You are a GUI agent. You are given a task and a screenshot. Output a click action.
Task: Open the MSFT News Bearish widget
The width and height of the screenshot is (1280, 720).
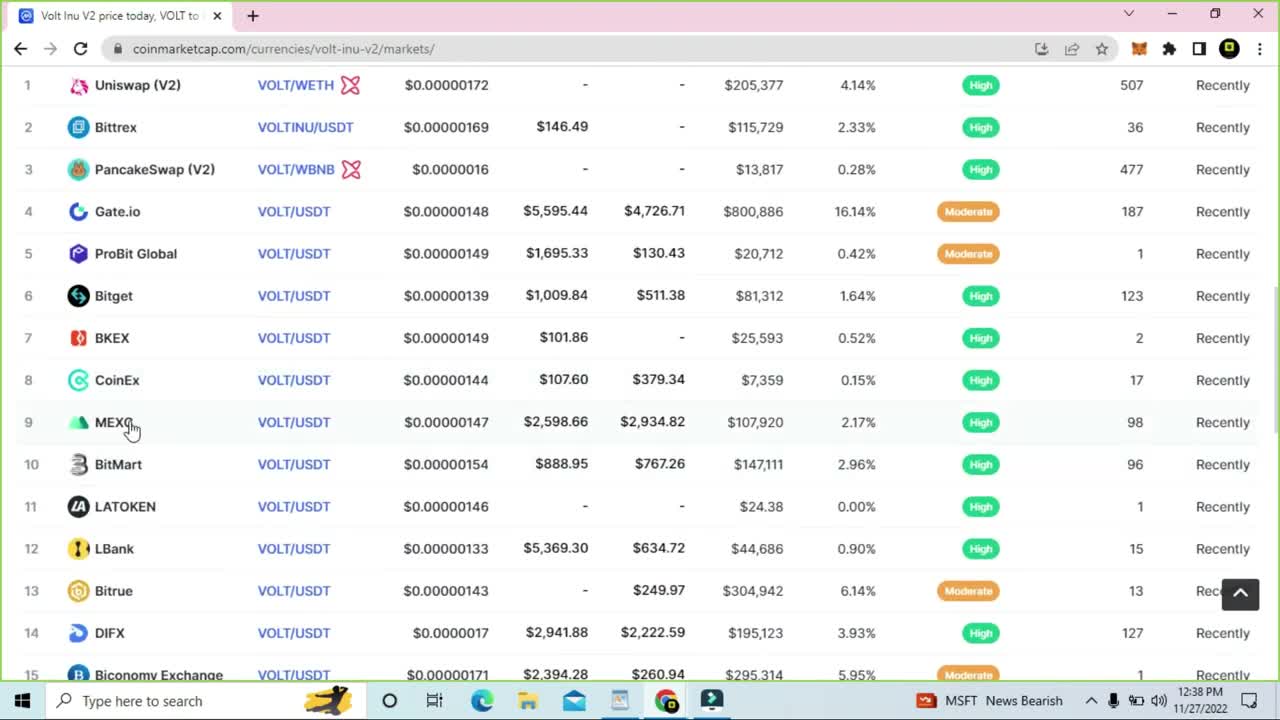(x=990, y=701)
